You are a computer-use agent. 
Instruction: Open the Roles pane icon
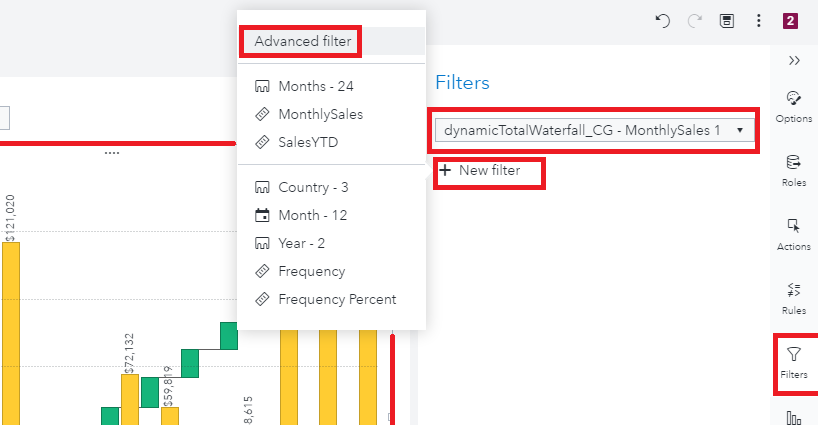[794, 169]
